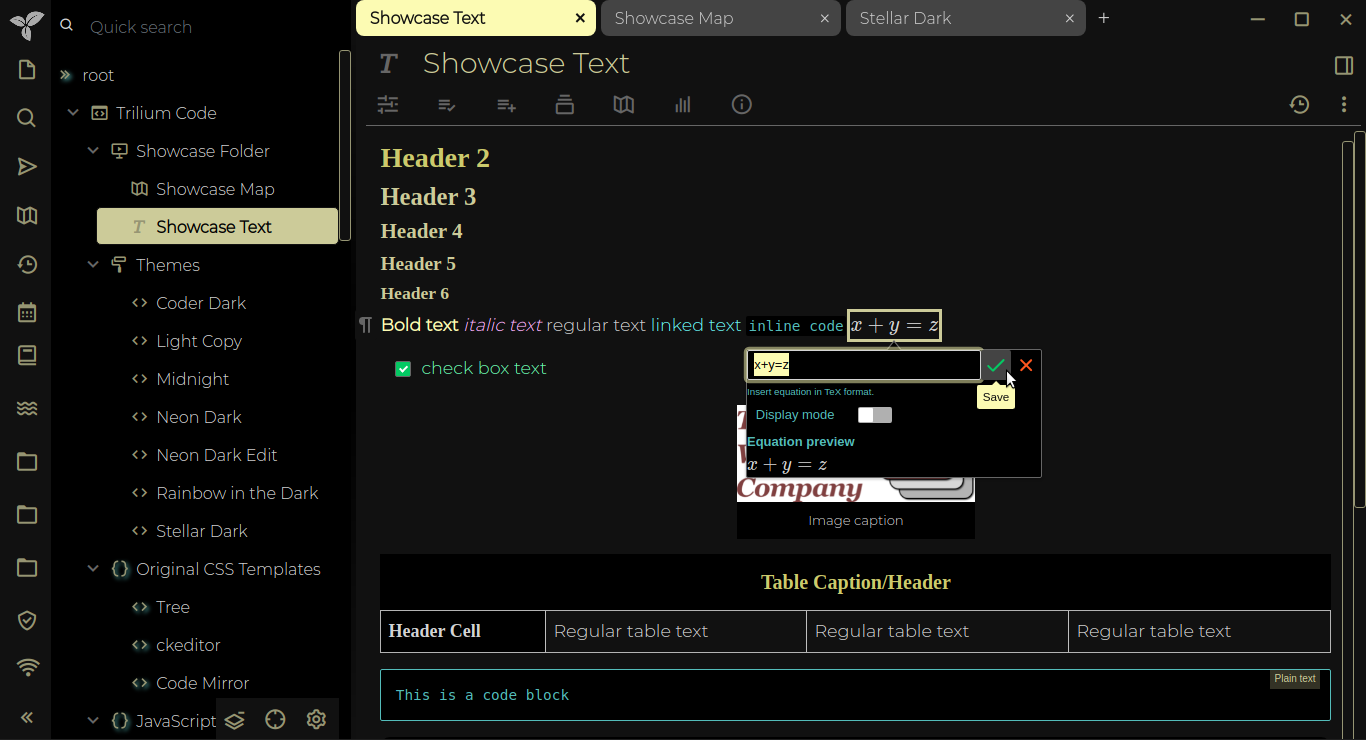
Task: Toggle the right pane sidebar icon
Action: 1344,66
